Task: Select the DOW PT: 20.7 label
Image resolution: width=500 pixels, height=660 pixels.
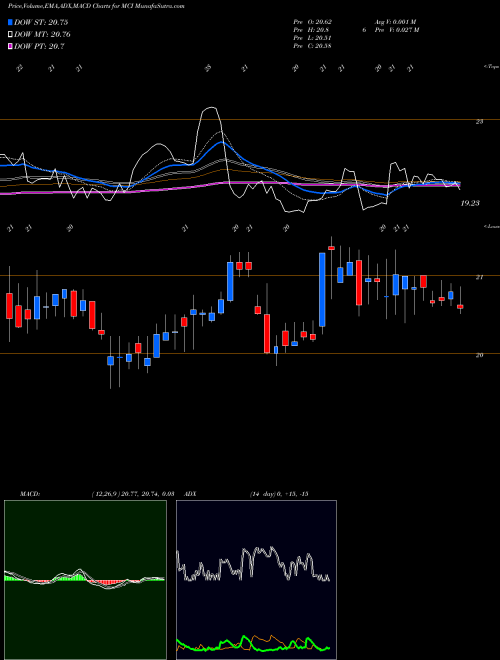Action: coord(39,46)
